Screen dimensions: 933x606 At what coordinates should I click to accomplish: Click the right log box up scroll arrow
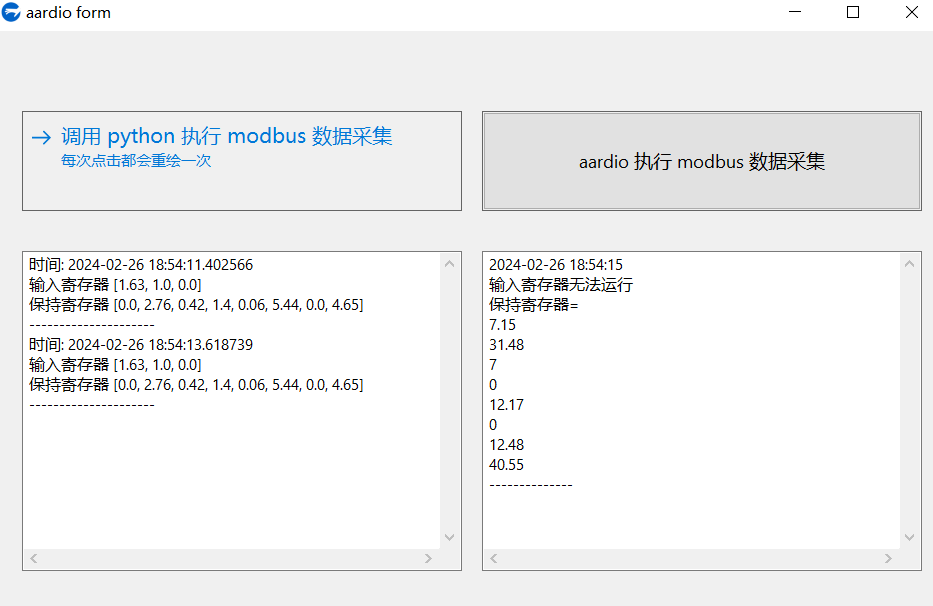tap(909, 263)
